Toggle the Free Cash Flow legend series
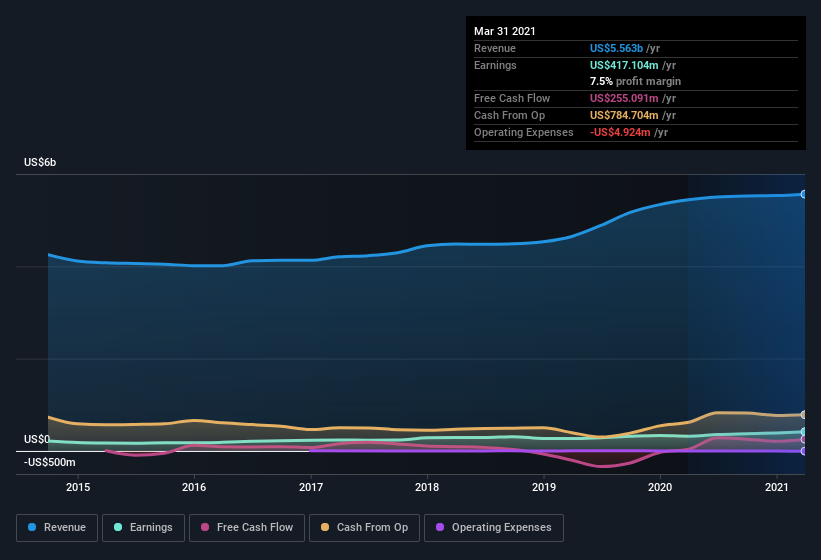 [x=247, y=528]
